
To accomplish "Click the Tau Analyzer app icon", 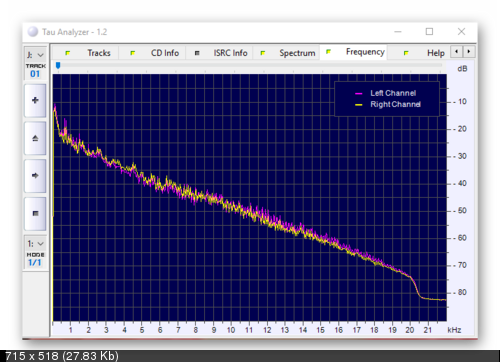I will 33,32.
